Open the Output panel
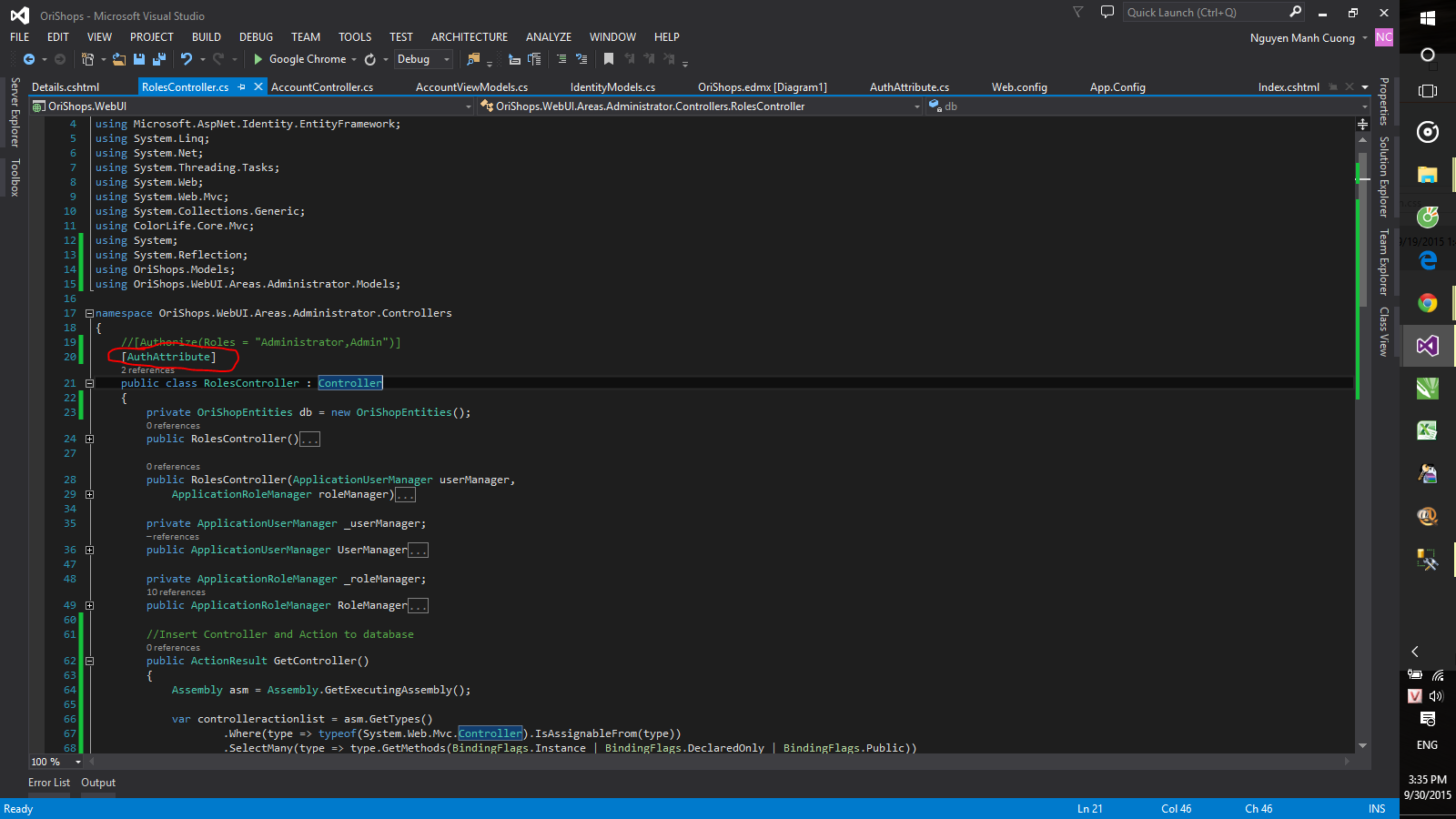1456x819 pixels. (x=98, y=783)
